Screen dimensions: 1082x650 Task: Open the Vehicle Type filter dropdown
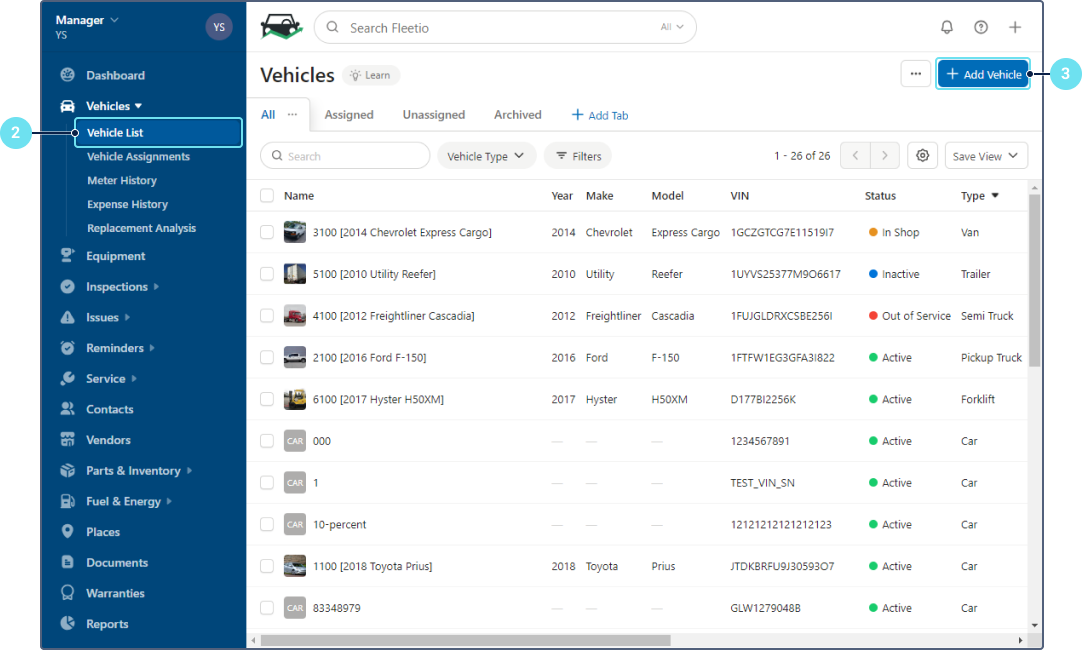click(486, 156)
